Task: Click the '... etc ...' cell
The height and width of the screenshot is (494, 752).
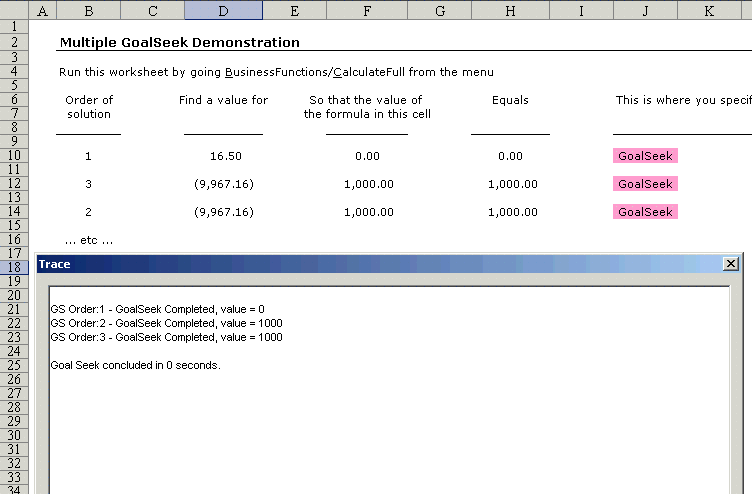Action: pyautogui.click(x=88, y=240)
